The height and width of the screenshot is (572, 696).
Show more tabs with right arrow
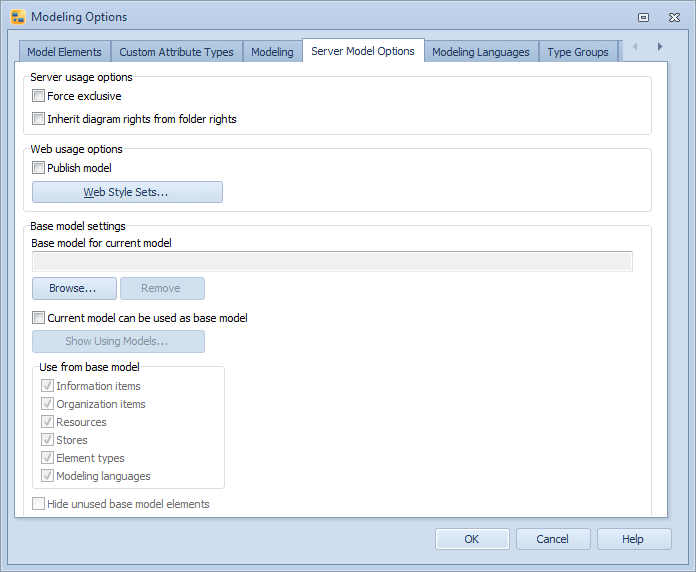click(660, 47)
